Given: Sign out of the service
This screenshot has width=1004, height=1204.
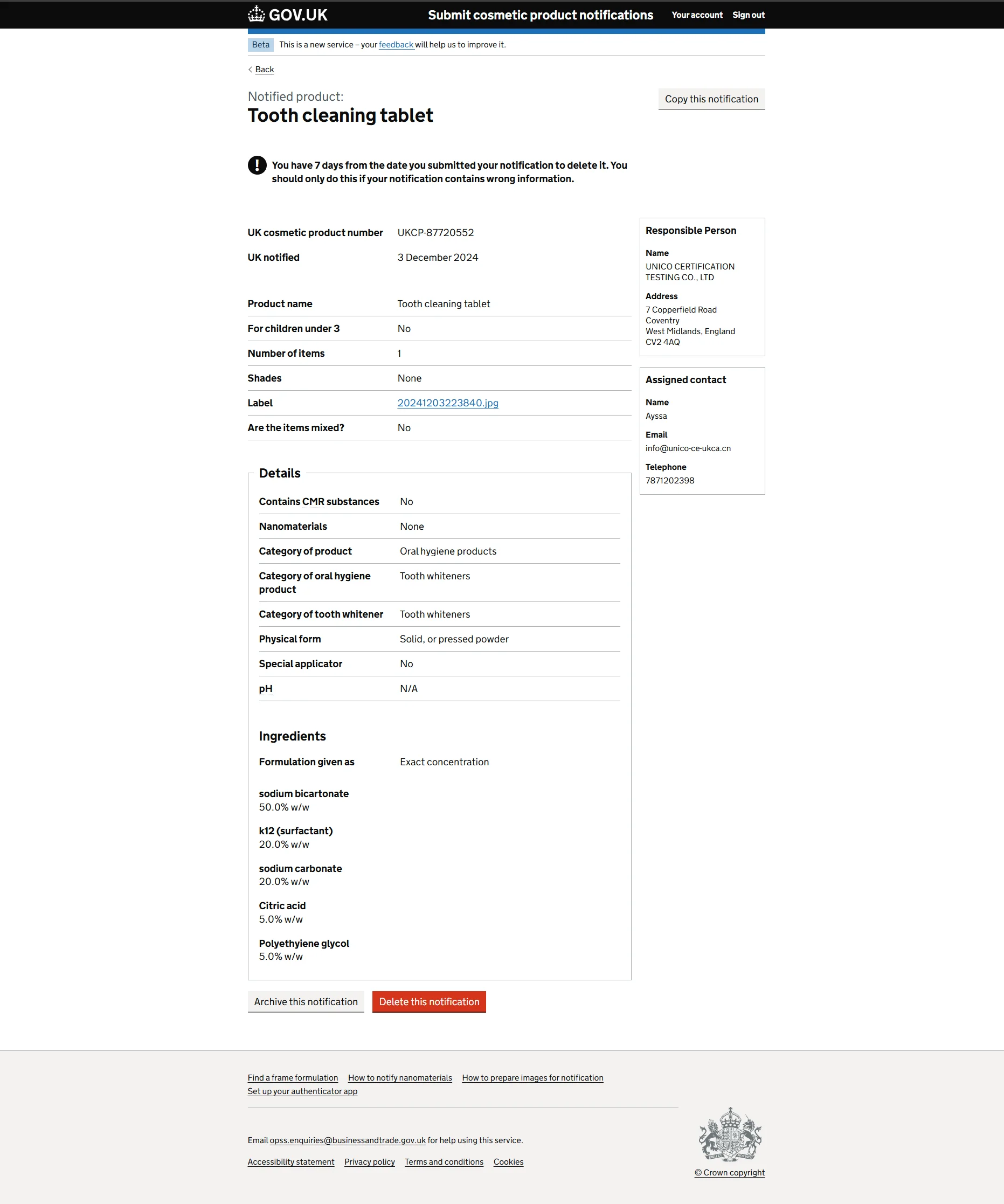Looking at the screenshot, I should 748,15.
